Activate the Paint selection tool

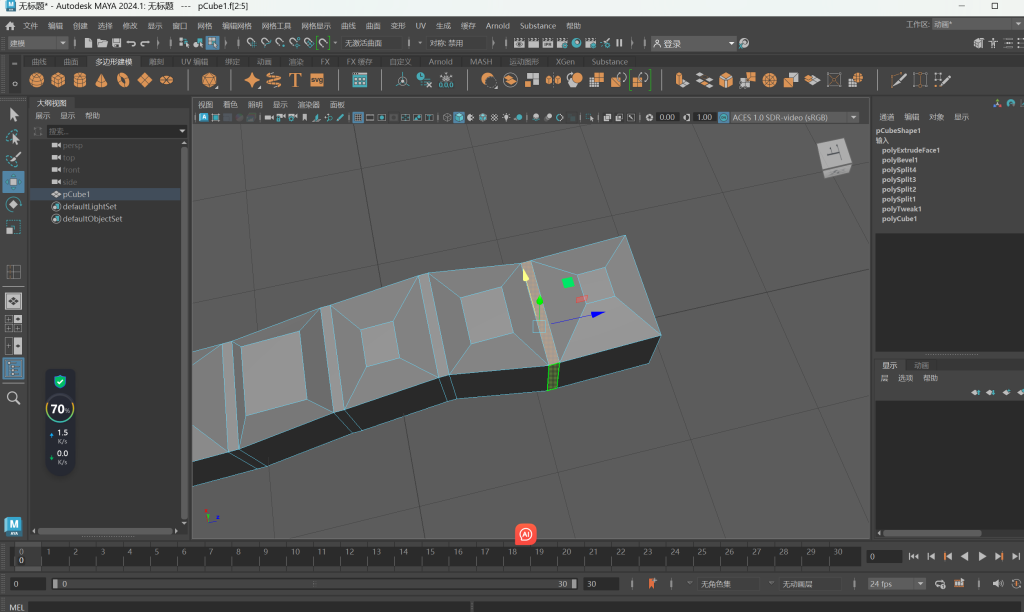pos(14,159)
